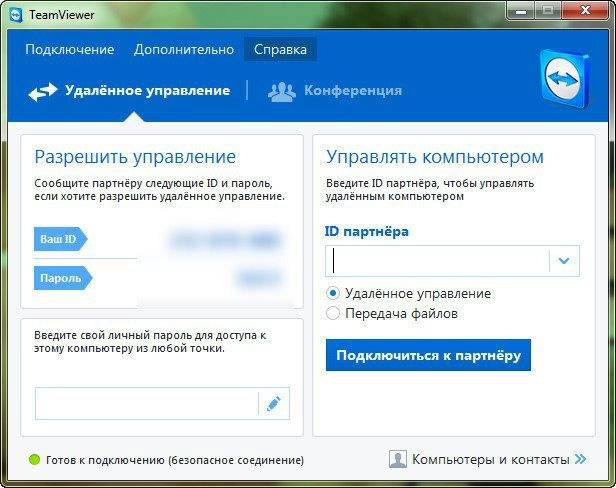The width and height of the screenshot is (616, 488).
Task: Expand the ID партнёра dropdown arrow
Action: tap(564, 261)
